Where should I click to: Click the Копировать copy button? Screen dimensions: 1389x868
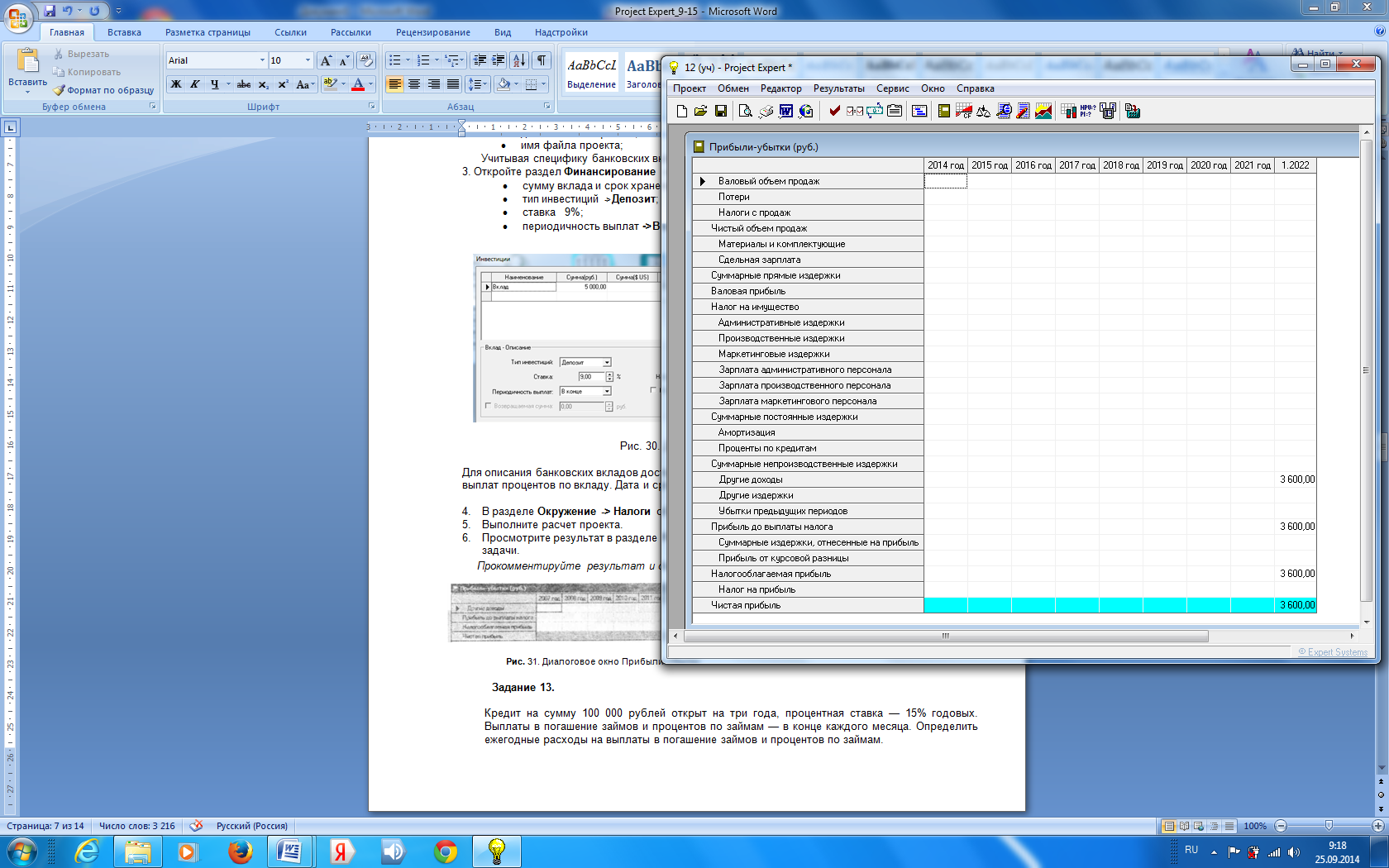[87, 72]
